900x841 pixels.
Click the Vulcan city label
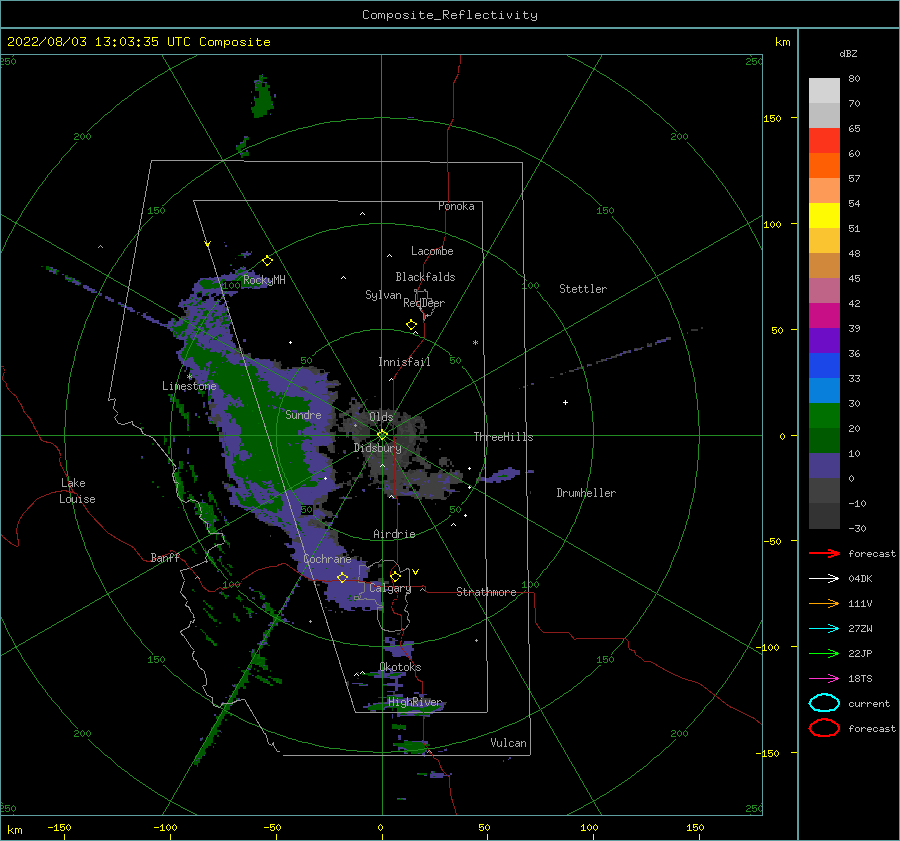[509, 743]
